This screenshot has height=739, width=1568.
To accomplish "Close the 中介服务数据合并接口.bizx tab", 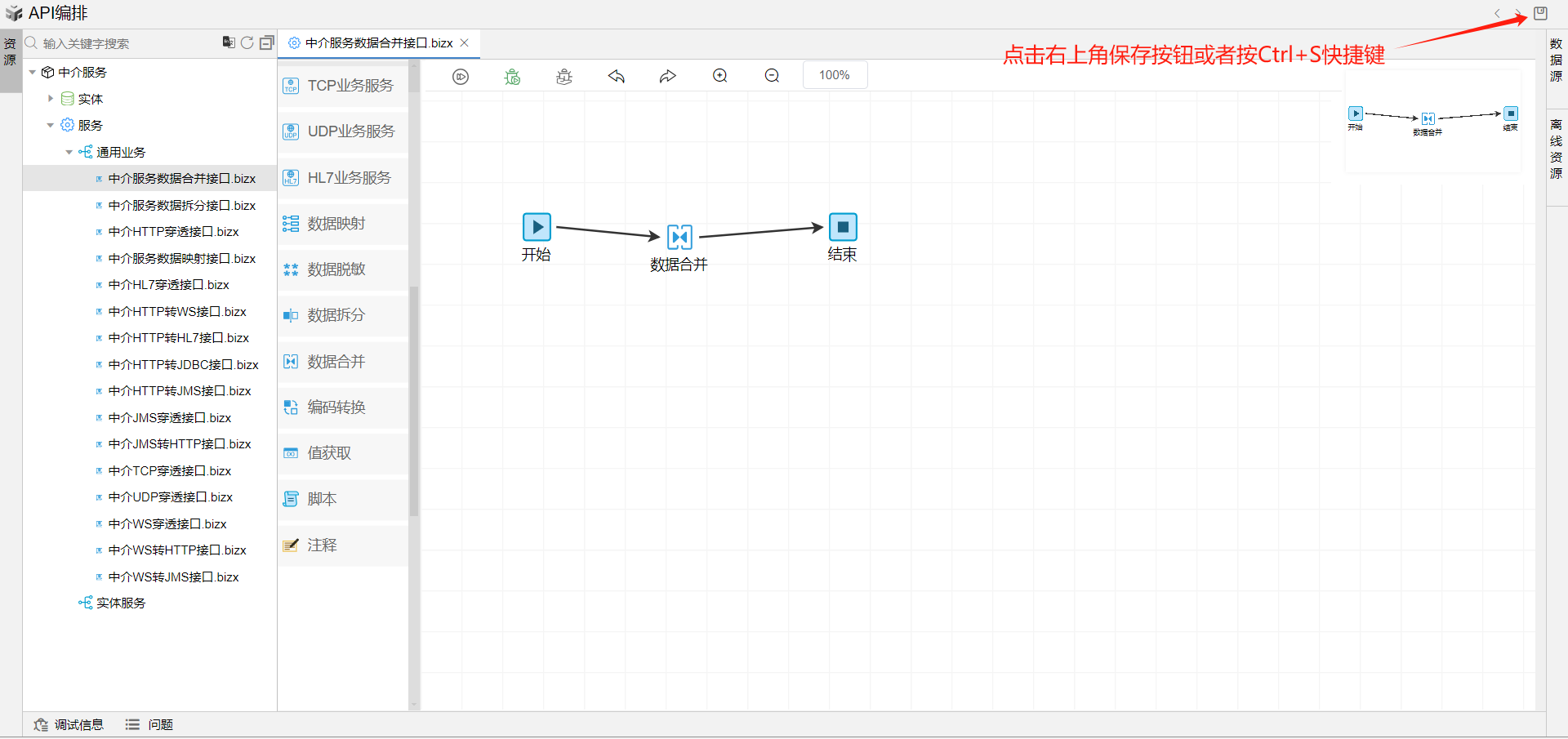I will pyautogui.click(x=465, y=43).
